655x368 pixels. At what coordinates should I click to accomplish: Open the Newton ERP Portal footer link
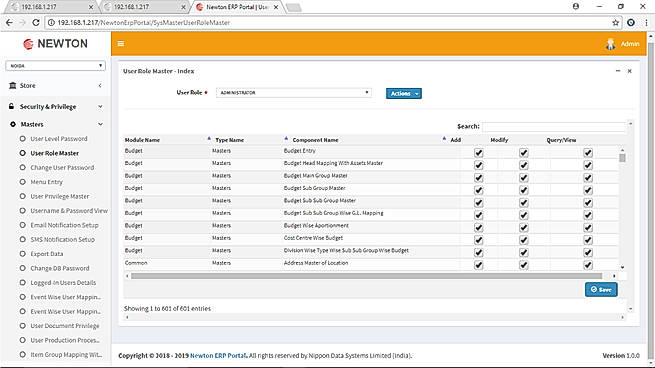point(218,355)
